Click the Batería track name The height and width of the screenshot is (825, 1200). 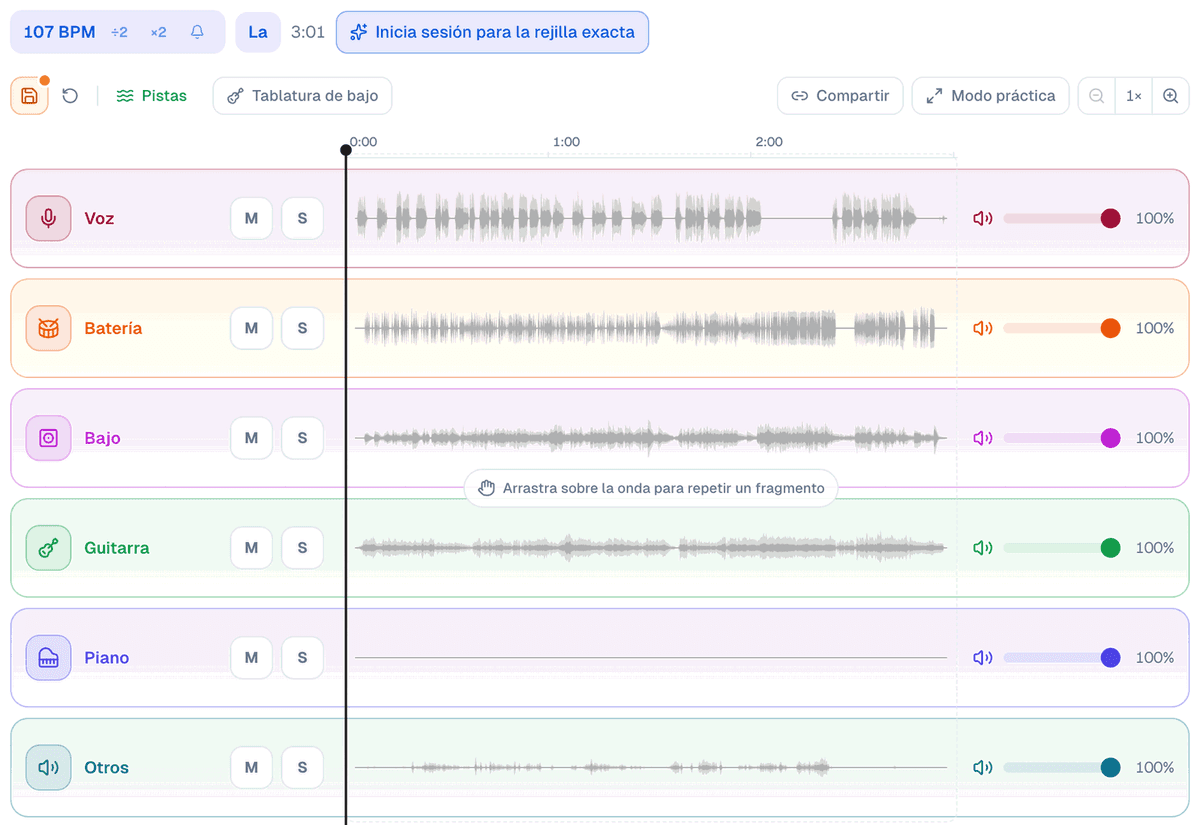tap(113, 328)
